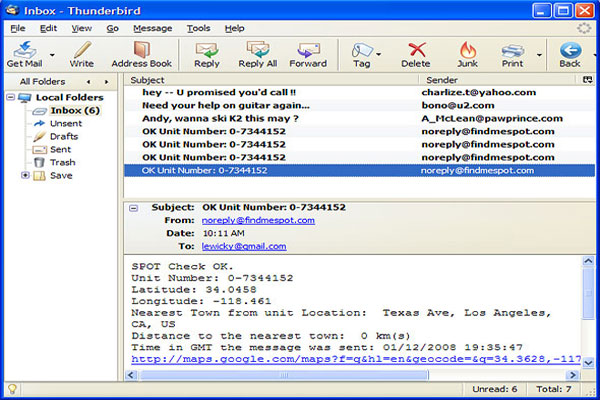Open the column picker icon
Image resolution: width=600 pixels, height=400 pixels.
[587, 80]
